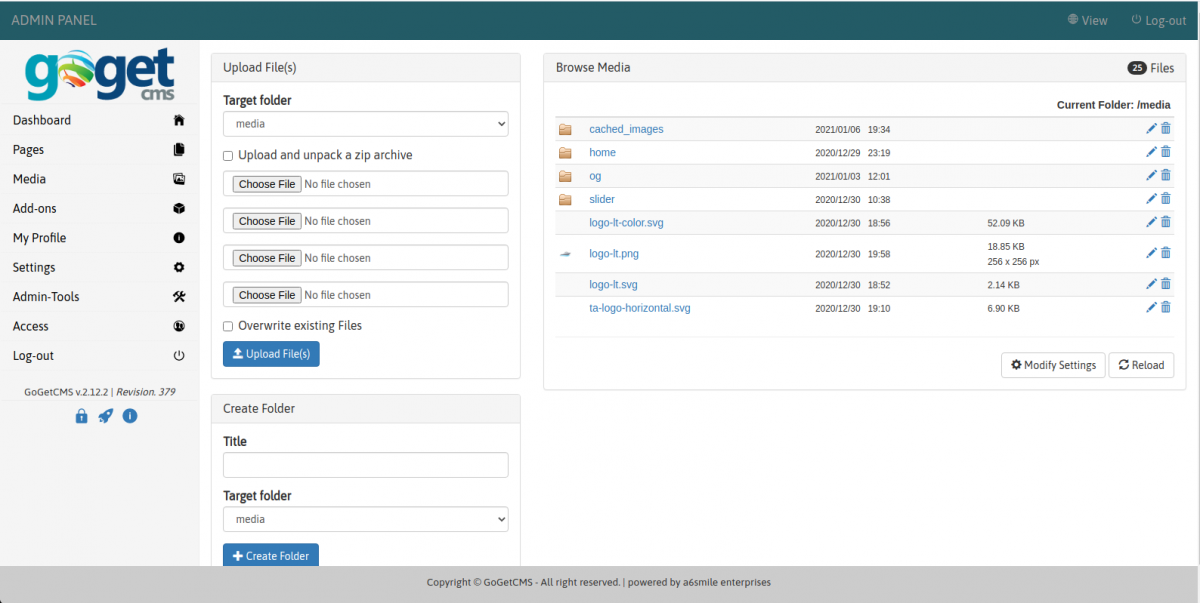The height and width of the screenshot is (603, 1200).
Task: Open the logo-lt-color.svg file link
Action: pos(626,223)
